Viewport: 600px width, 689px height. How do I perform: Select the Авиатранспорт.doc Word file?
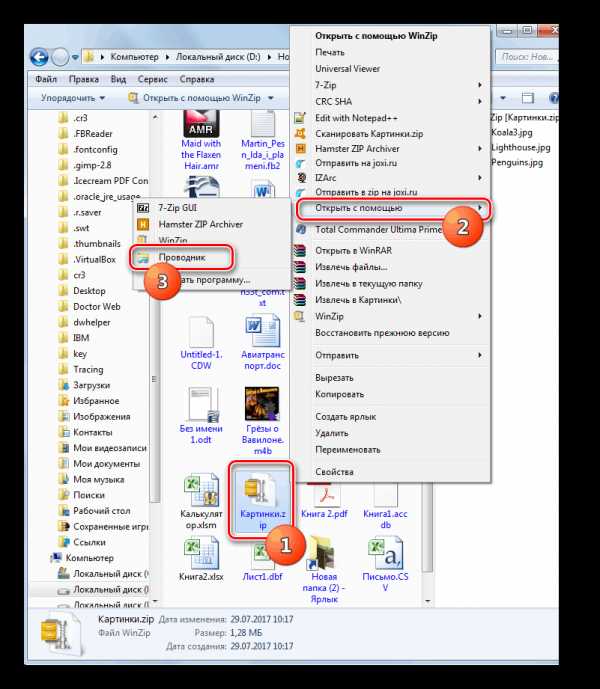(x=262, y=343)
